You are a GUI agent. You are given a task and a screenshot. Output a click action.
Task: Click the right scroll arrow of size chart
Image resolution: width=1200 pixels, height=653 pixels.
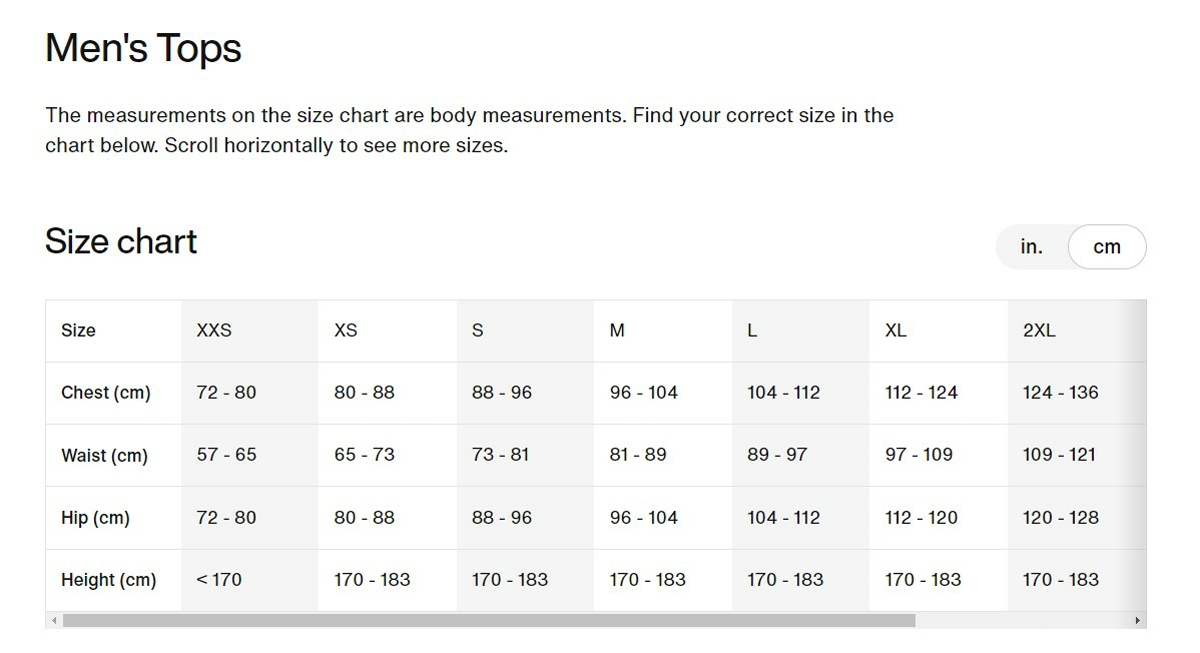click(1138, 620)
